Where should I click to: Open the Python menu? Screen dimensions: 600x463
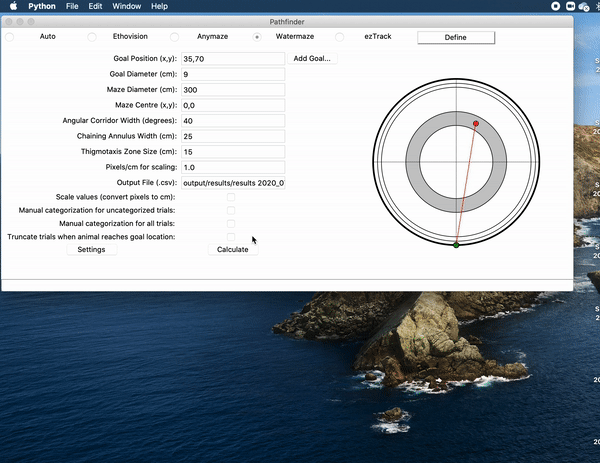[x=42, y=6]
